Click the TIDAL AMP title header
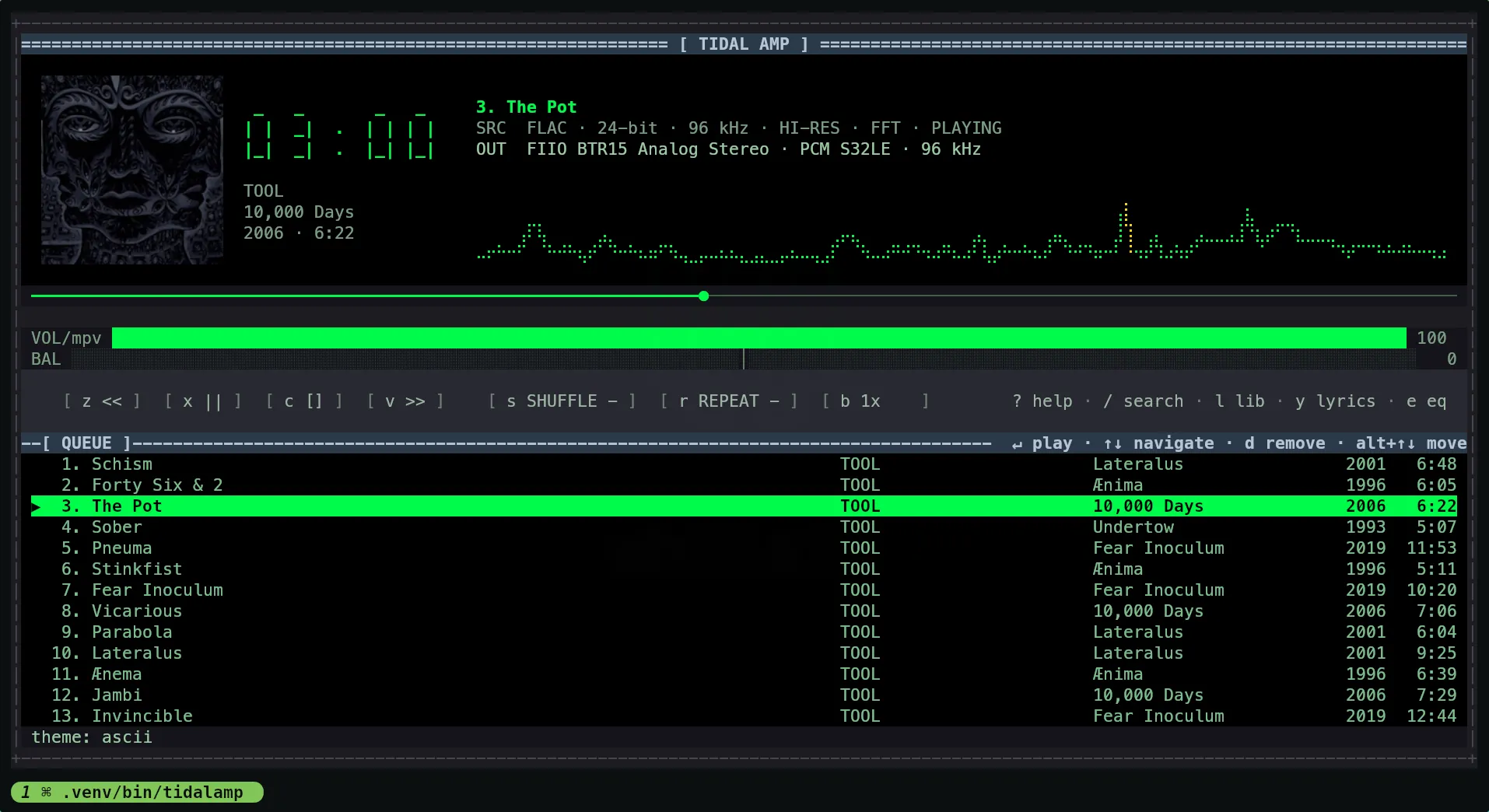 tap(744, 44)
